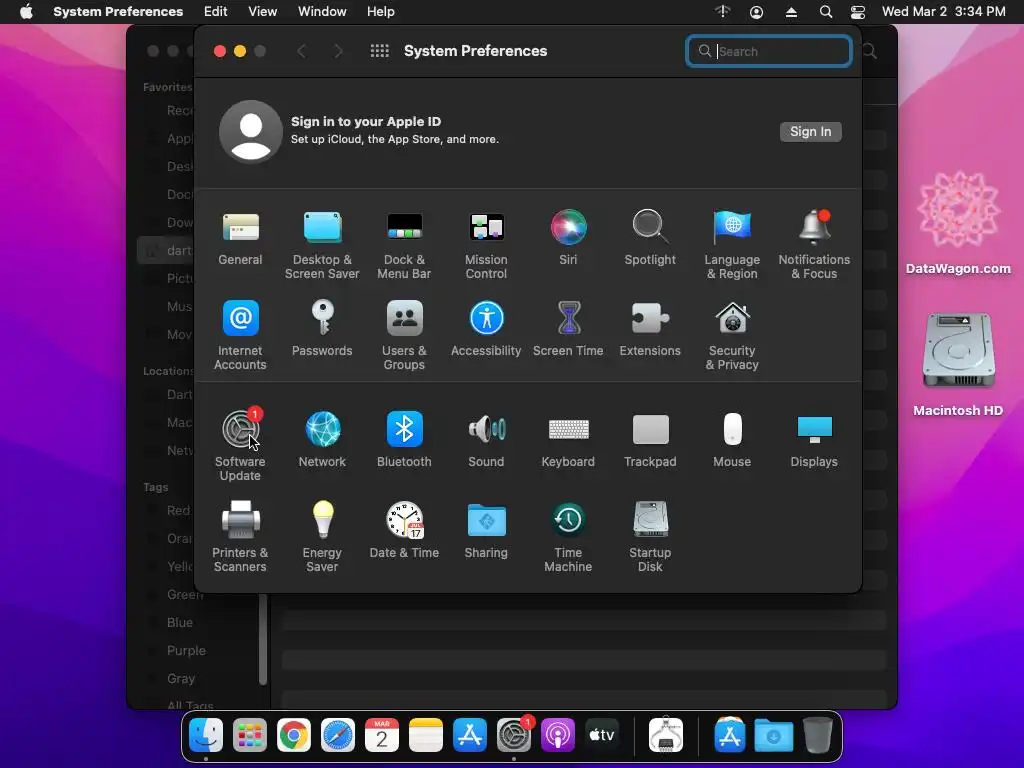This screenshot has width=1024, height=768.
Task: Open Notes from the Dock
Action: [x=426, y=735]
